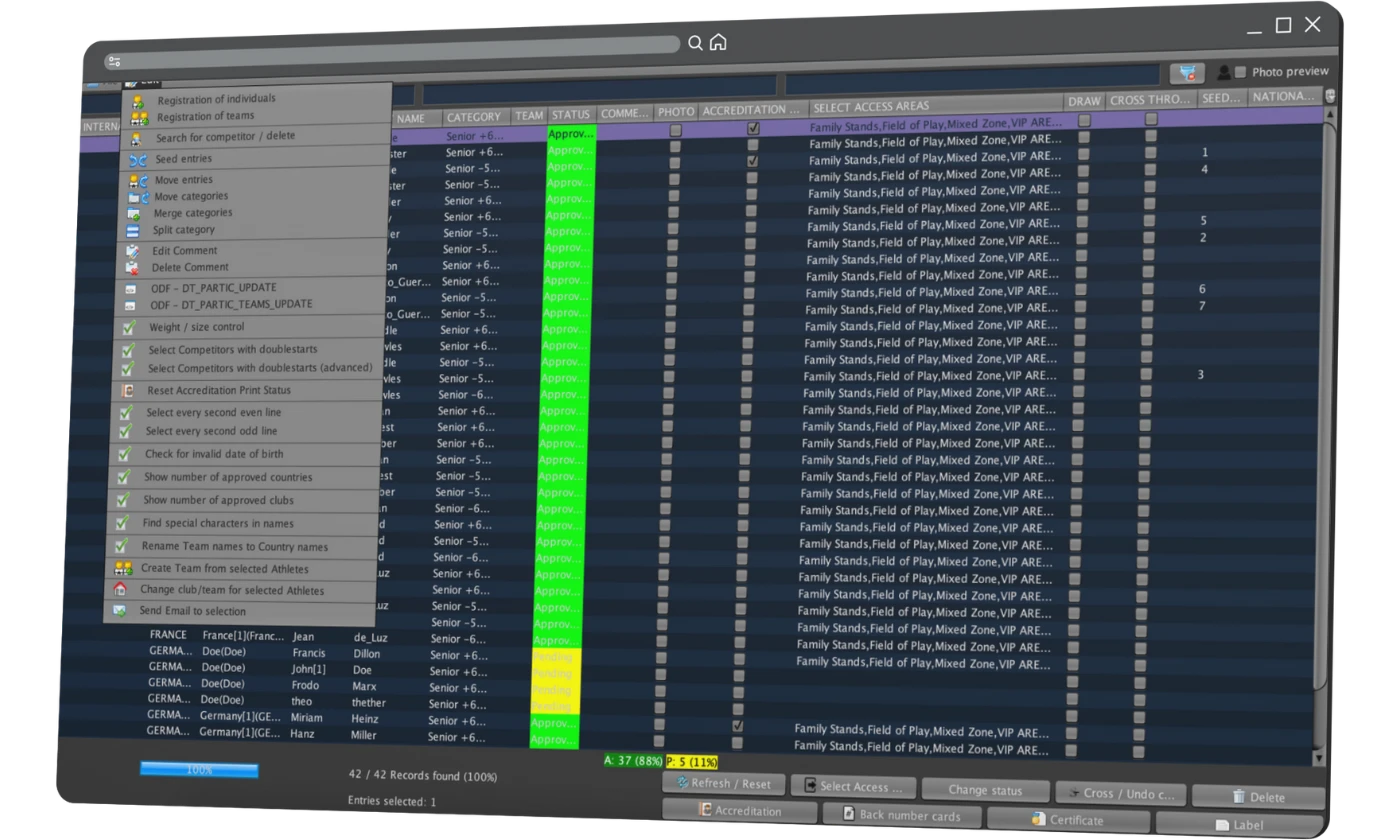Select Merge categories menu entry
This screenshot has width=1400, height=840.
(192, 213)
